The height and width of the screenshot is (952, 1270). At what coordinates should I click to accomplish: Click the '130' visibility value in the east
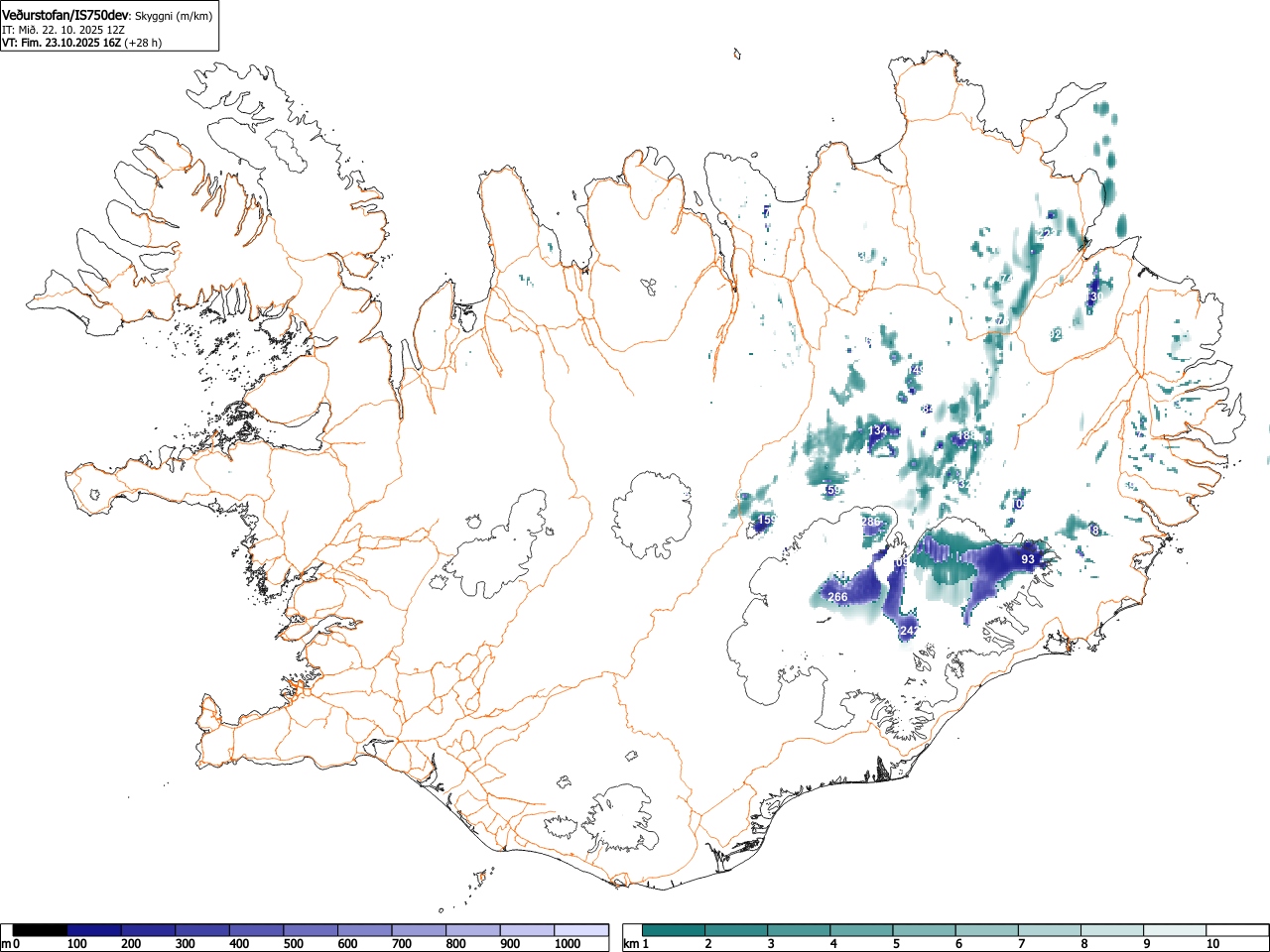point(1095,297)
